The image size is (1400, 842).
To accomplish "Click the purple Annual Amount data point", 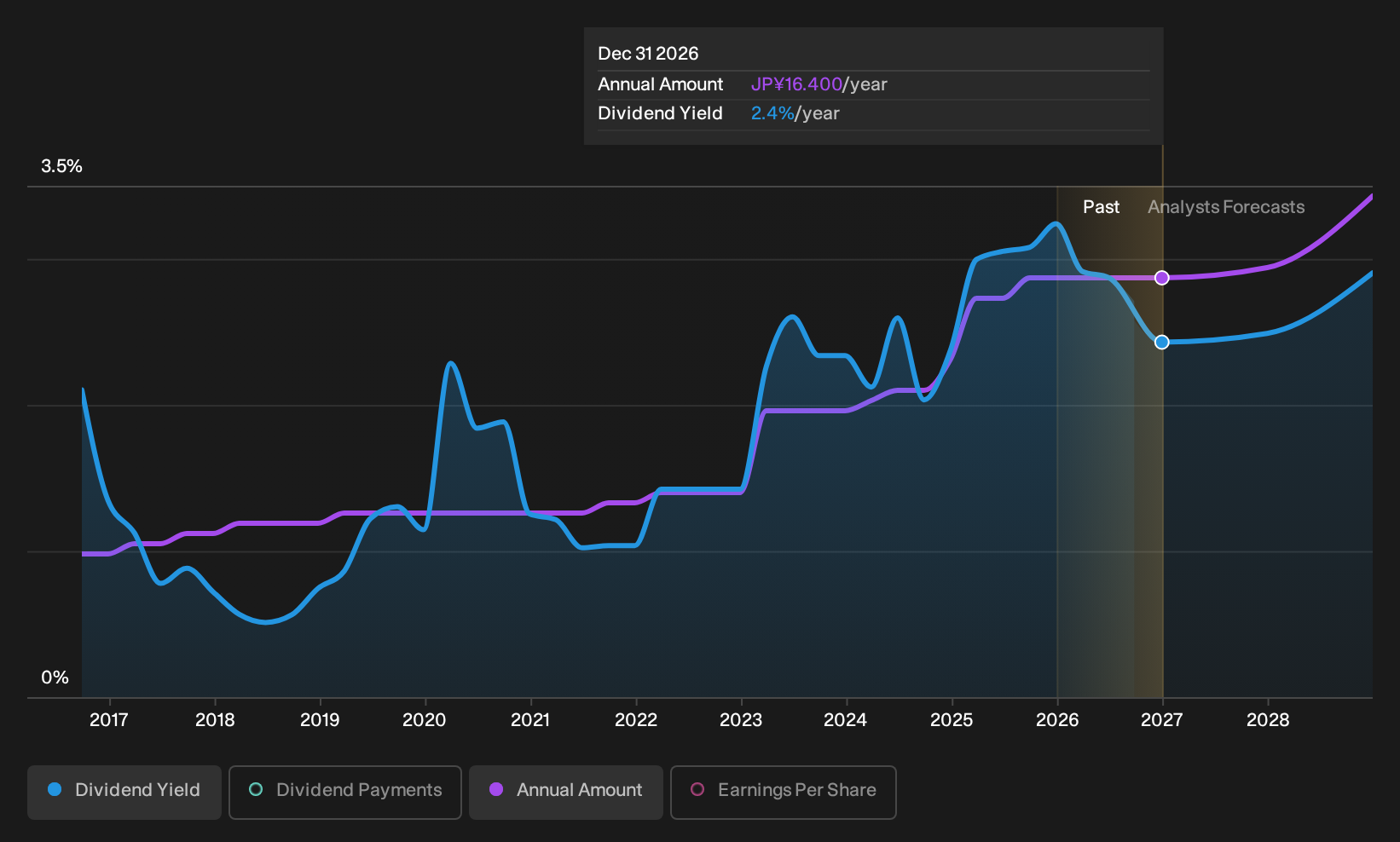I will click(1162, 278).
